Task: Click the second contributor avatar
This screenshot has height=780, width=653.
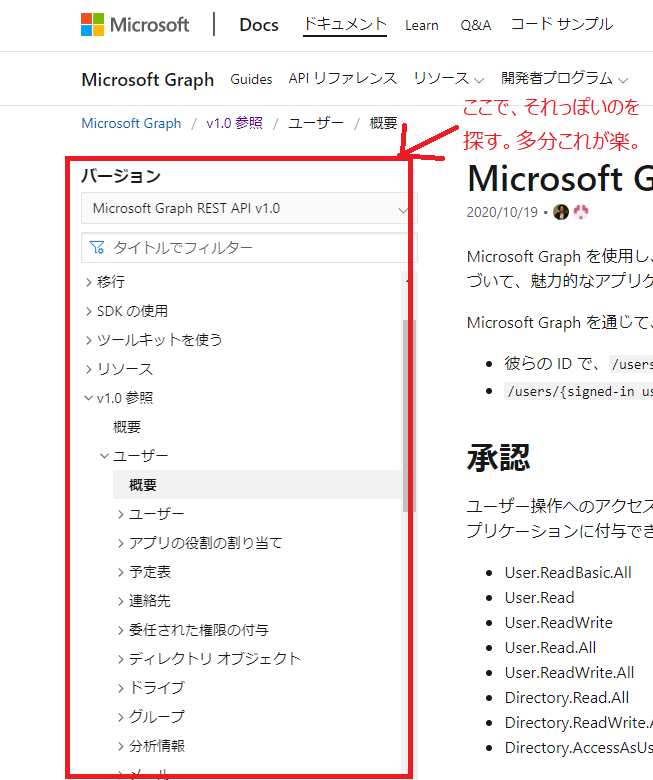Action: pyautogui.click(x=581, y=212)
